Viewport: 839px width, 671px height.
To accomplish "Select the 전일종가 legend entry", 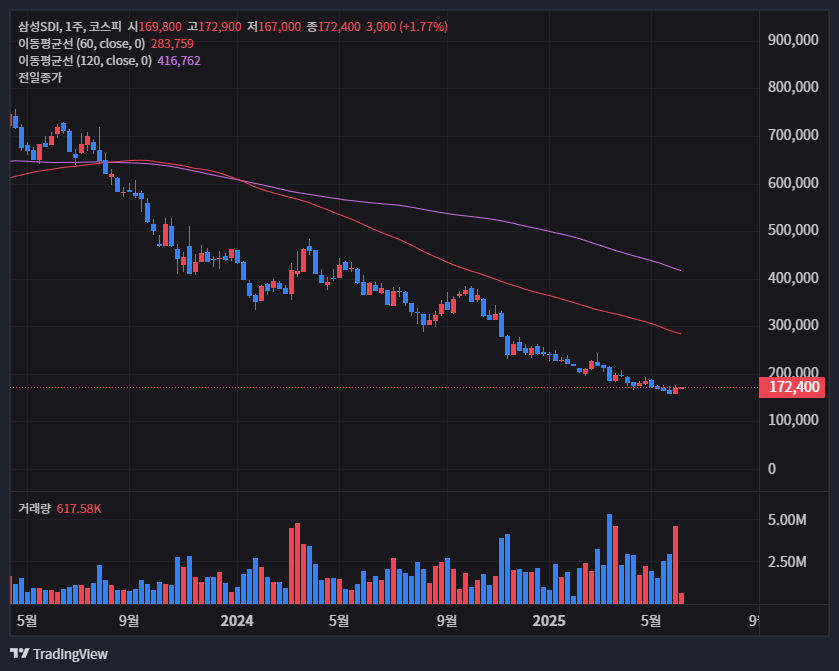I will pos(40,78).
